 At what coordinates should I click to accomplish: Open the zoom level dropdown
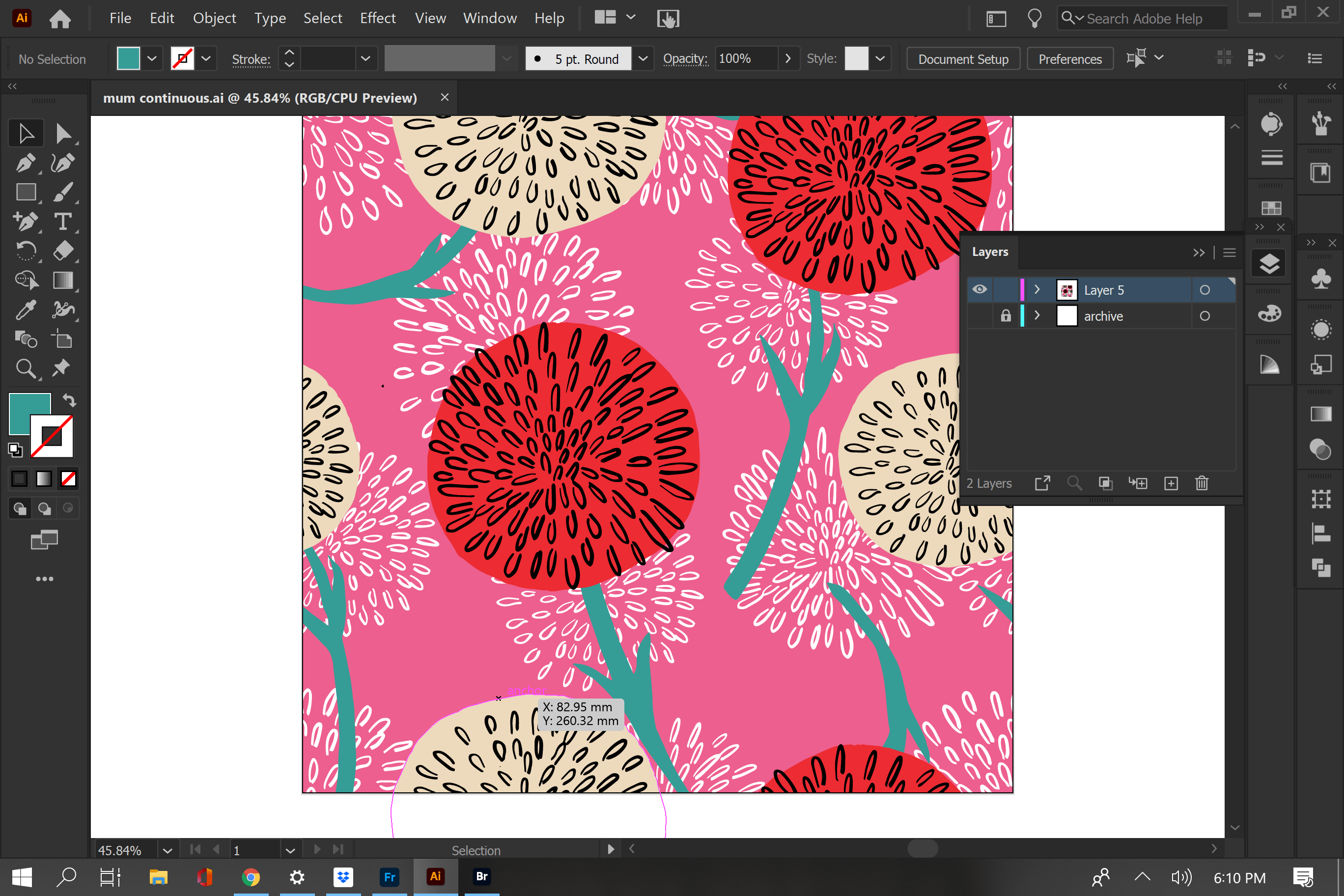(x=167, y=850)
